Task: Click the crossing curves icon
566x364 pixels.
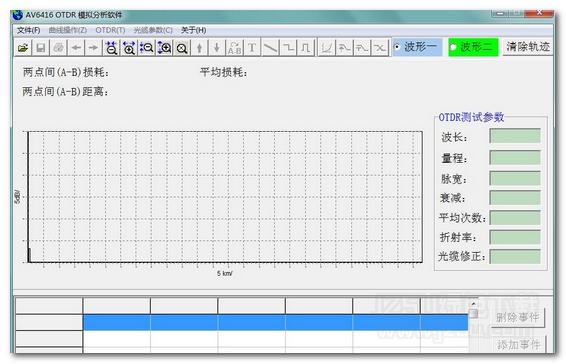Action: [380, 48]
